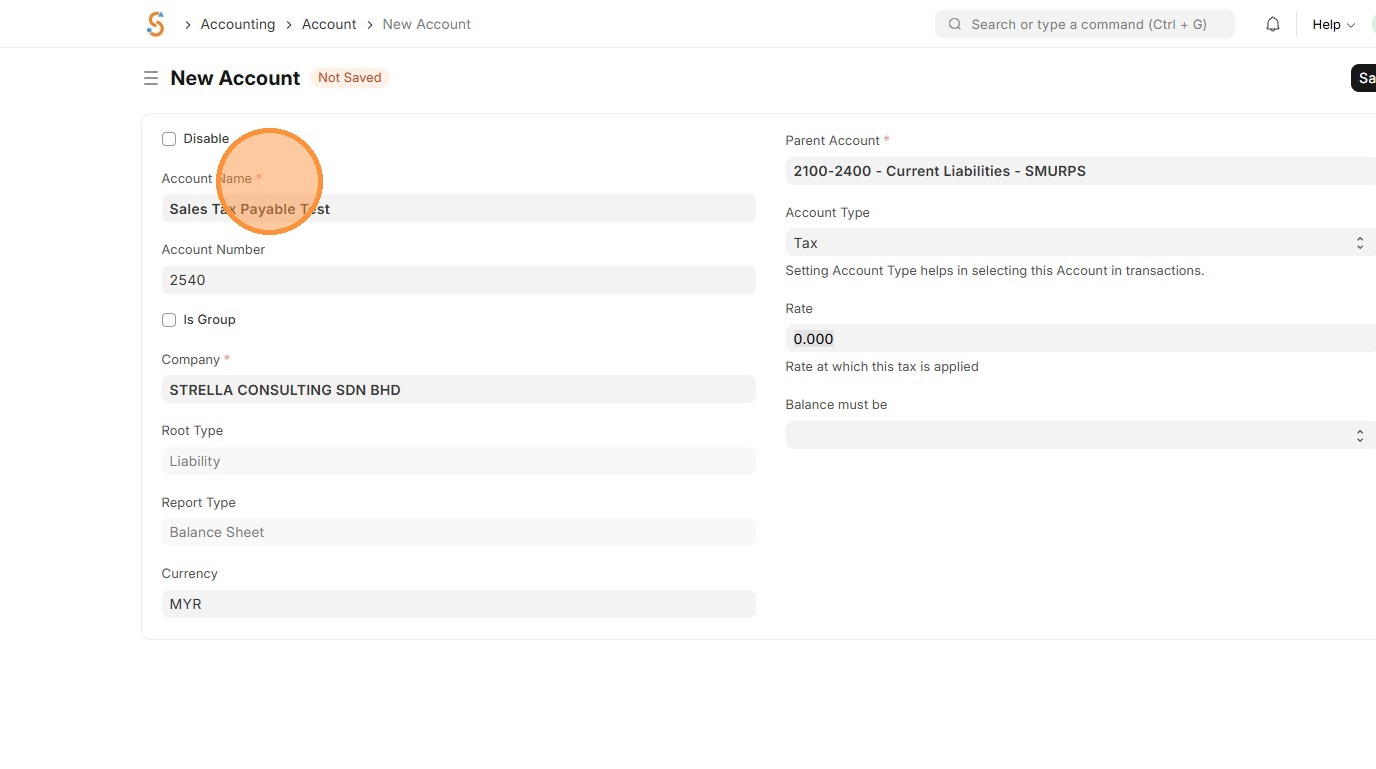The width and height of the screenshot is (1376, 769).
Task: Click the Parent Account field
Action: (x=1080, y=171)
